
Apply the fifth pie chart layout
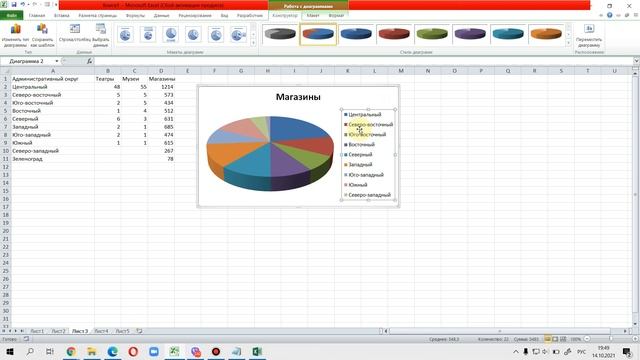216,34
